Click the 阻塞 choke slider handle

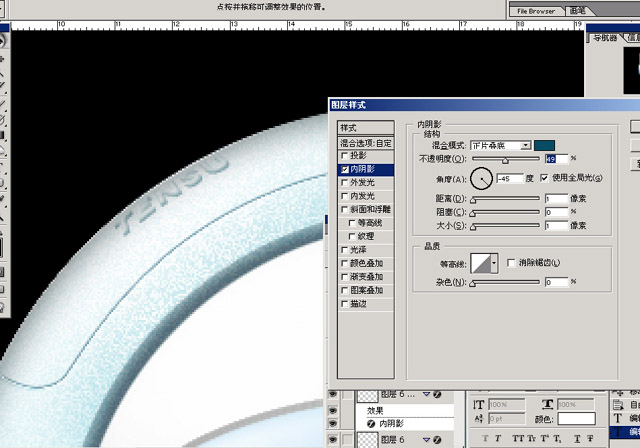(473, 214)
